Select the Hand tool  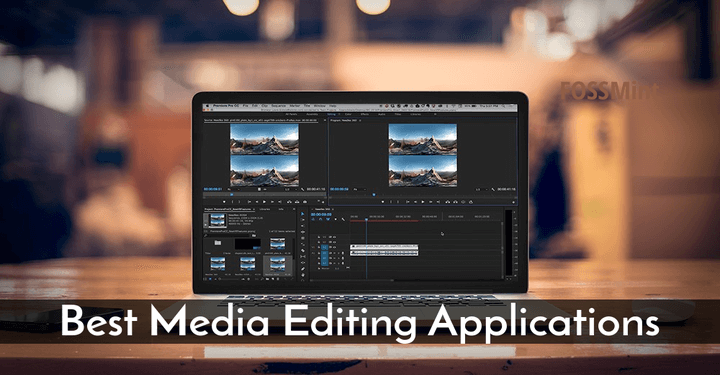[x=303, y=275]
